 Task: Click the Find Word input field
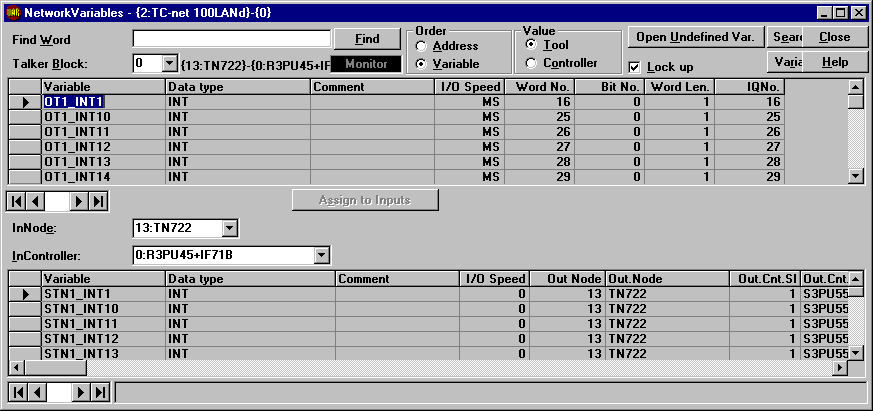231,39
